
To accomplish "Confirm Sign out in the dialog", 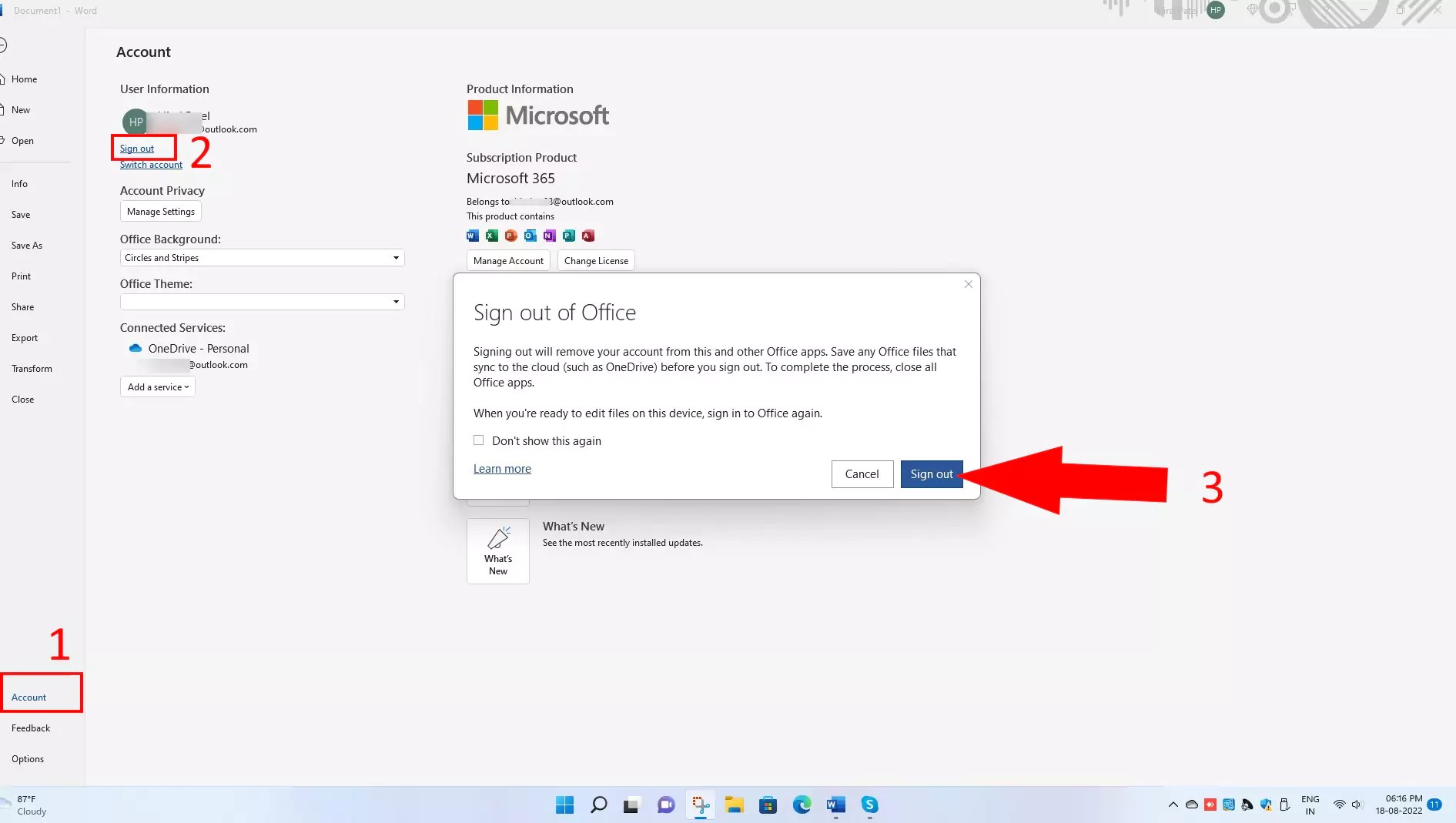I will (x=931, y=473).
